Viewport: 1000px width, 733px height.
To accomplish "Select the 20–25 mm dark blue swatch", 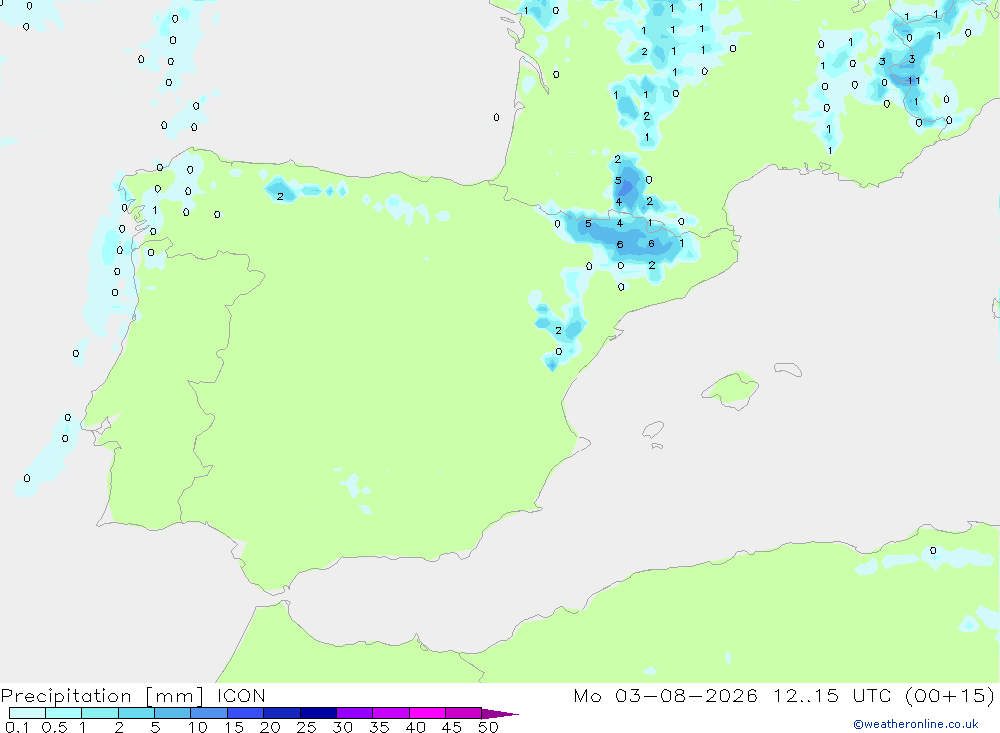I will [282, 713].
